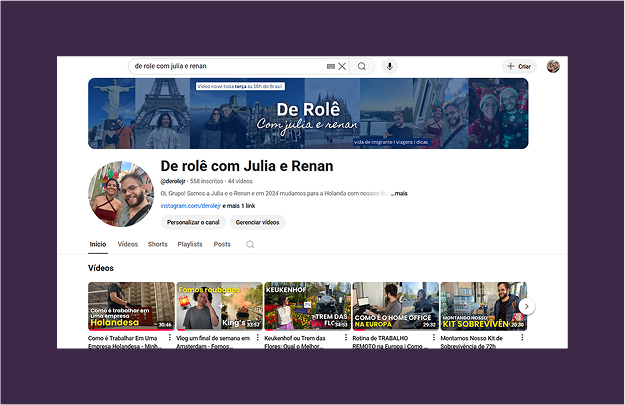Open options menu for 'Keukenhof ou Trem das' video
Image resolution: width=625 pixels, height=405 pixels.
[x=346, y=338]
